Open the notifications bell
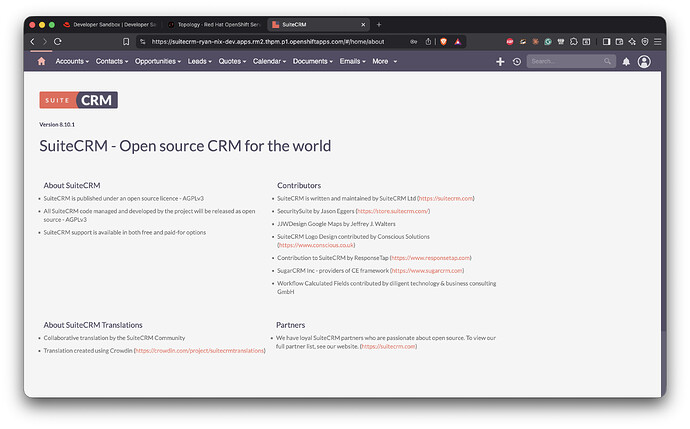 click(x=626, y=62)
